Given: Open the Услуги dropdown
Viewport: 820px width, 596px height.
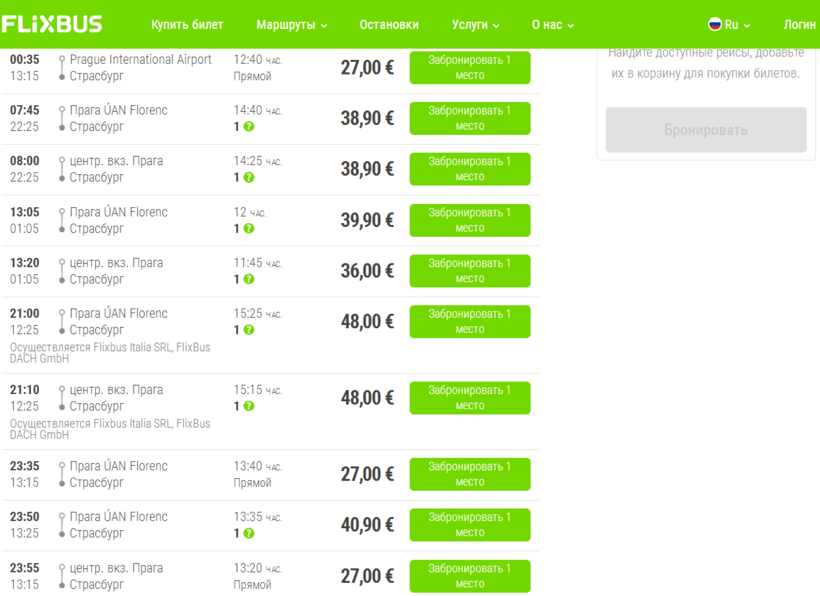Looking at the screenshot, I should click(x=475, y=25).
